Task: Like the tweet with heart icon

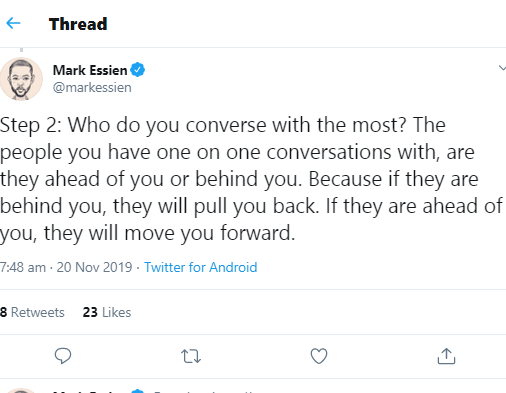Action: [x=319, y=356]
